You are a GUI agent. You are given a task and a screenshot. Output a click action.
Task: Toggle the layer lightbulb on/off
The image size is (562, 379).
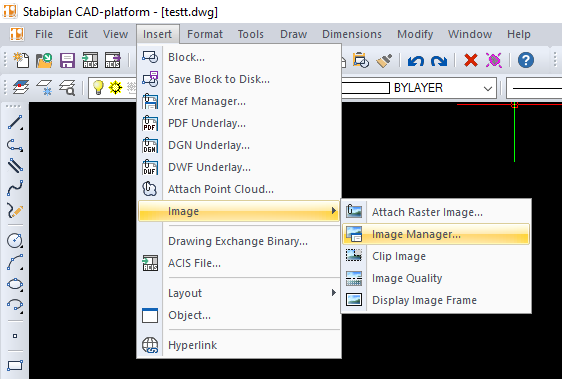pos(98,87)
